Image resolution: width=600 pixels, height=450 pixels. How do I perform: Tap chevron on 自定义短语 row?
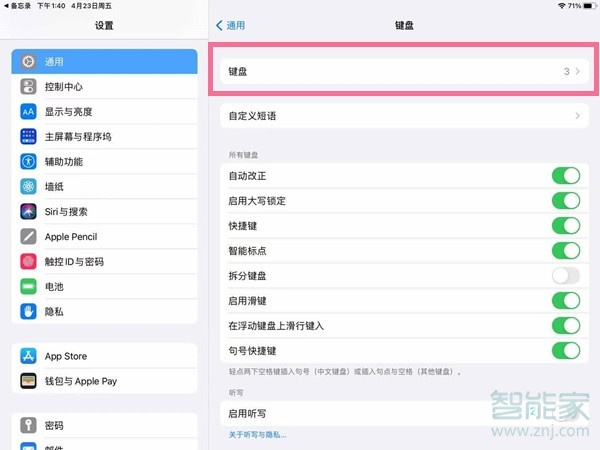pos(577,116)
